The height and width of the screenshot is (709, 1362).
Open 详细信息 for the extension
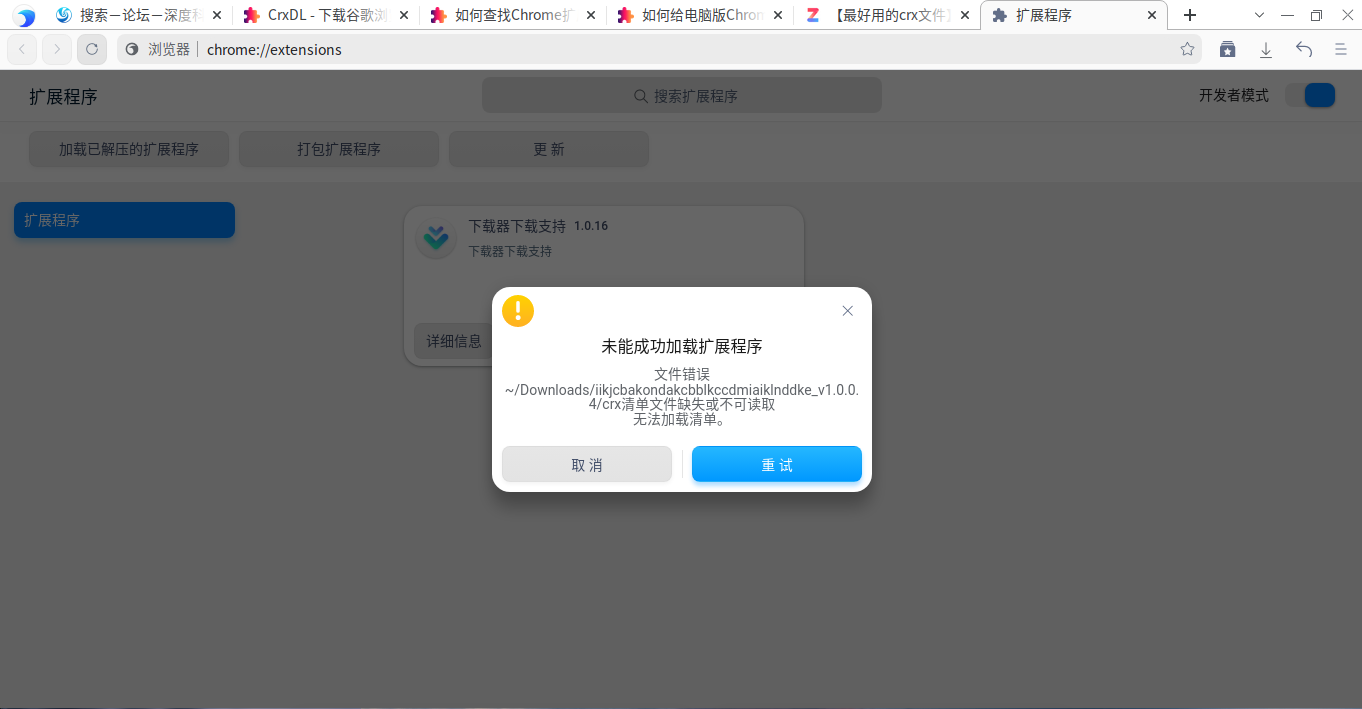coord(454,340)
